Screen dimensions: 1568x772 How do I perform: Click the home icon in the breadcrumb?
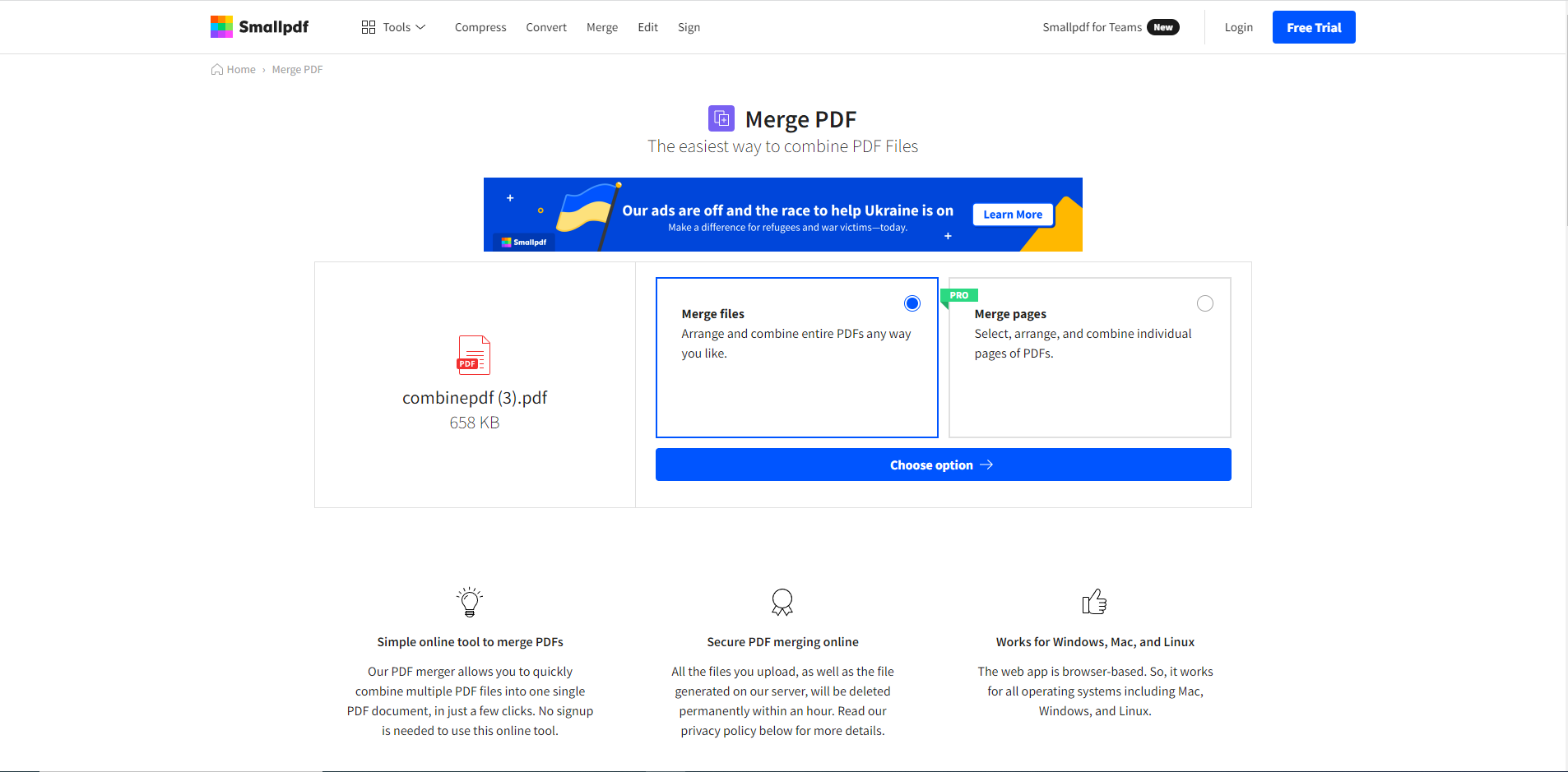[216, 69]
